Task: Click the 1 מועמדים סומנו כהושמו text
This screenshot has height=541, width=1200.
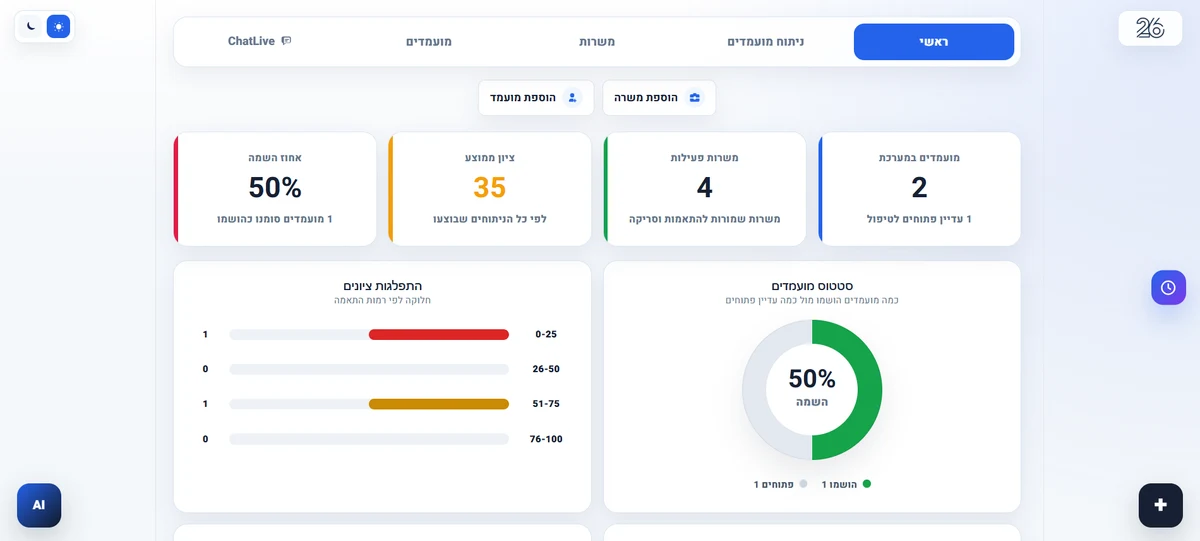Action: (x=275, y=219)
